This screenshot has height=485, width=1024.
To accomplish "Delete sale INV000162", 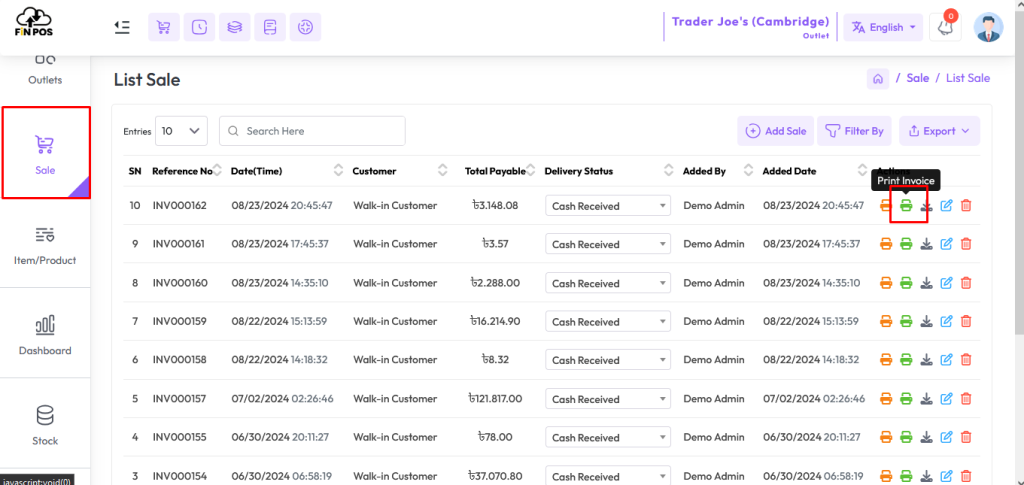I will pyautogui.click(x=967, y=206).
